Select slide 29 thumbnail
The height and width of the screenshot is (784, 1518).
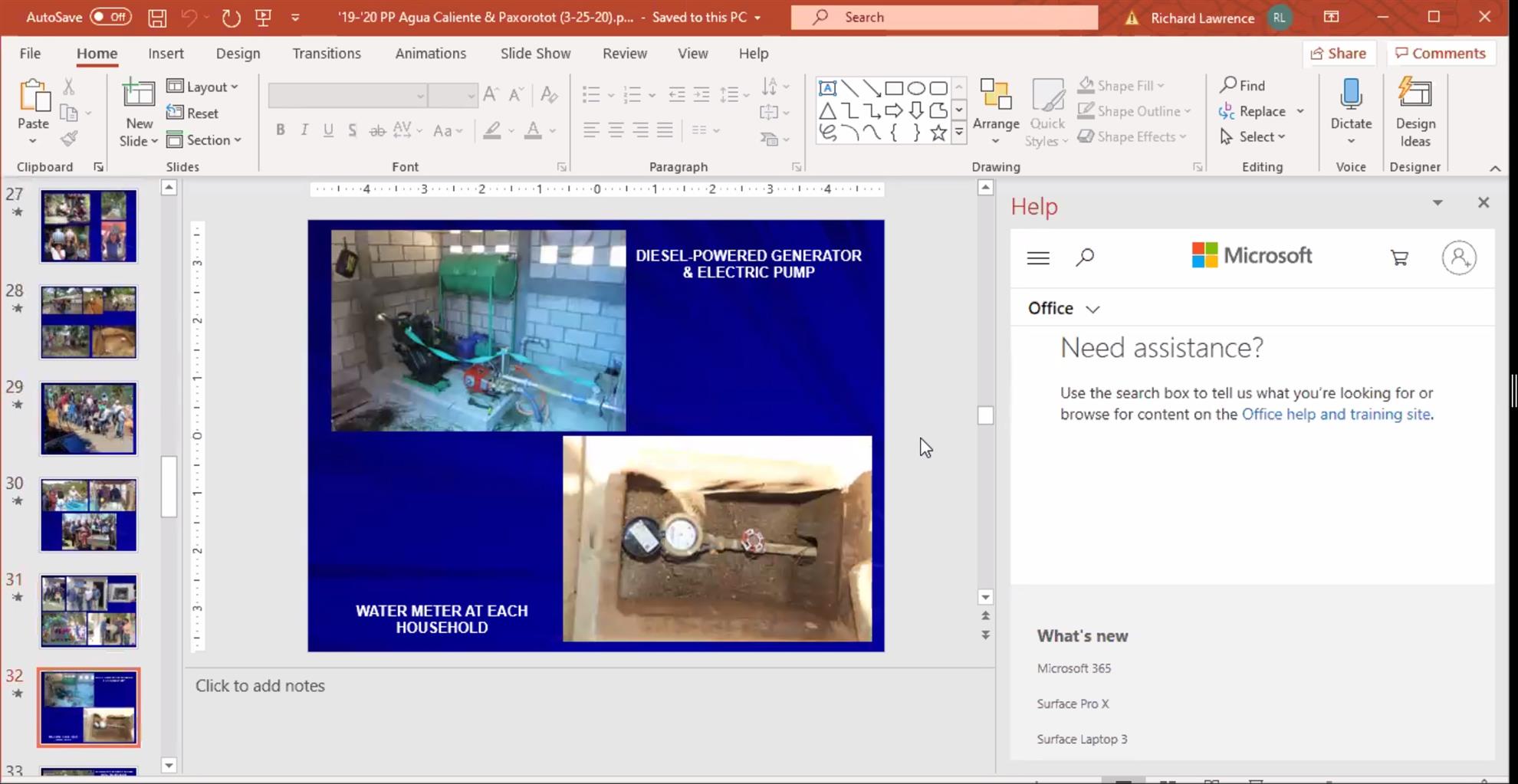coord(89,418)
